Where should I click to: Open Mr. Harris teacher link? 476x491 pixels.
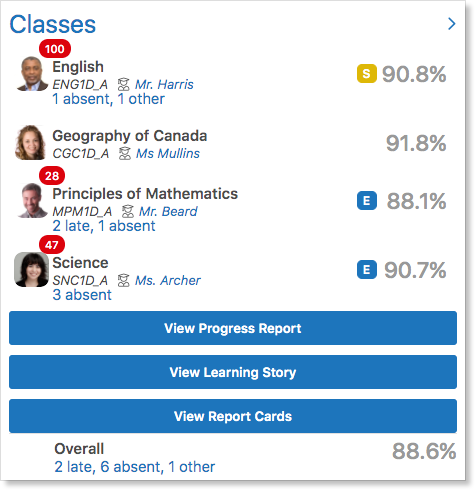pos(164,85)
